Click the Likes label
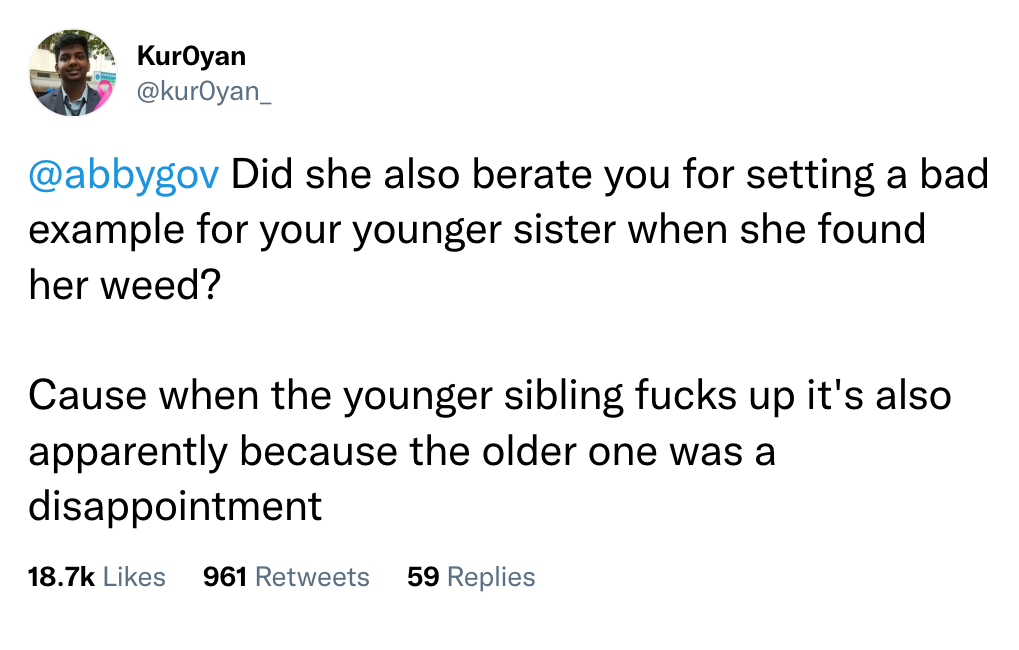Viewport: 1019px width, 650px height. pos(135,577)
